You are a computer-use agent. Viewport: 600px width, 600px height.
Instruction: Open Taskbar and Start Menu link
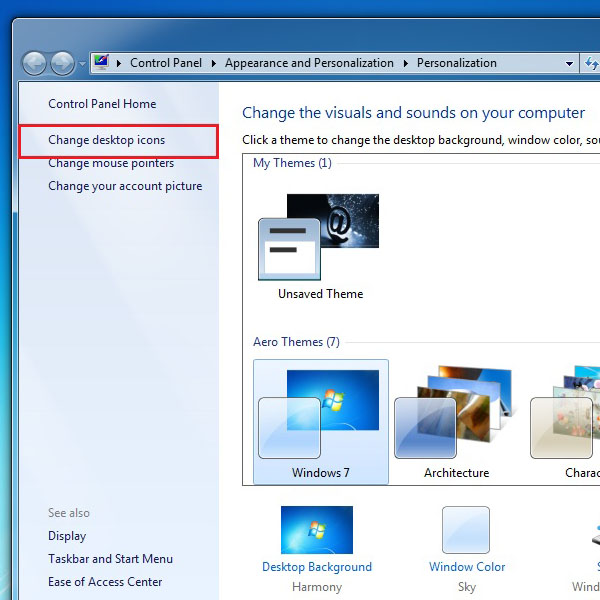coord(110,559)
